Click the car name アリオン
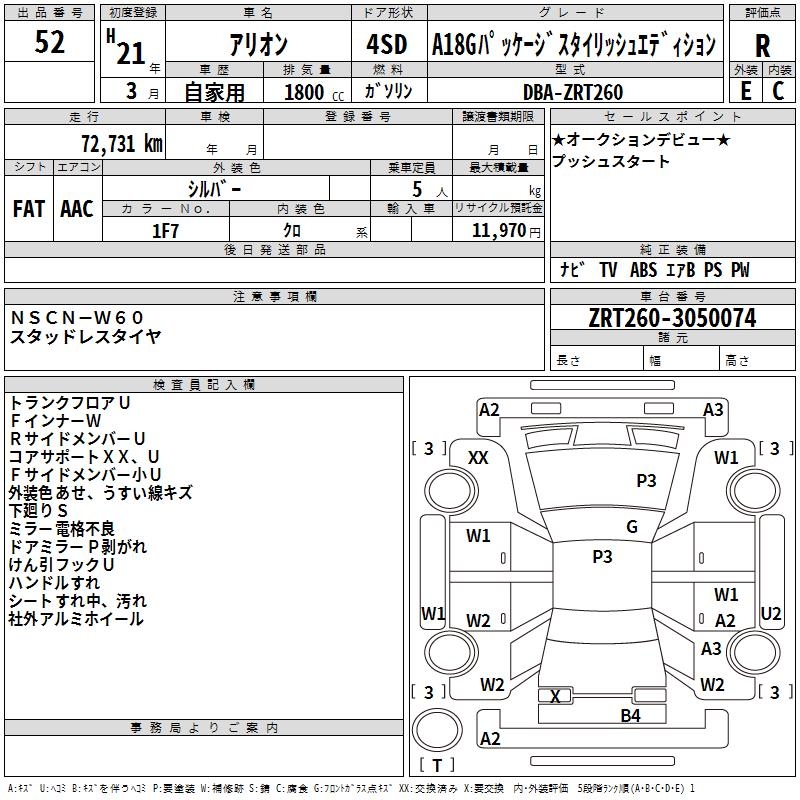The height and width of the screenshot is (800, 800). pos(258,45)
